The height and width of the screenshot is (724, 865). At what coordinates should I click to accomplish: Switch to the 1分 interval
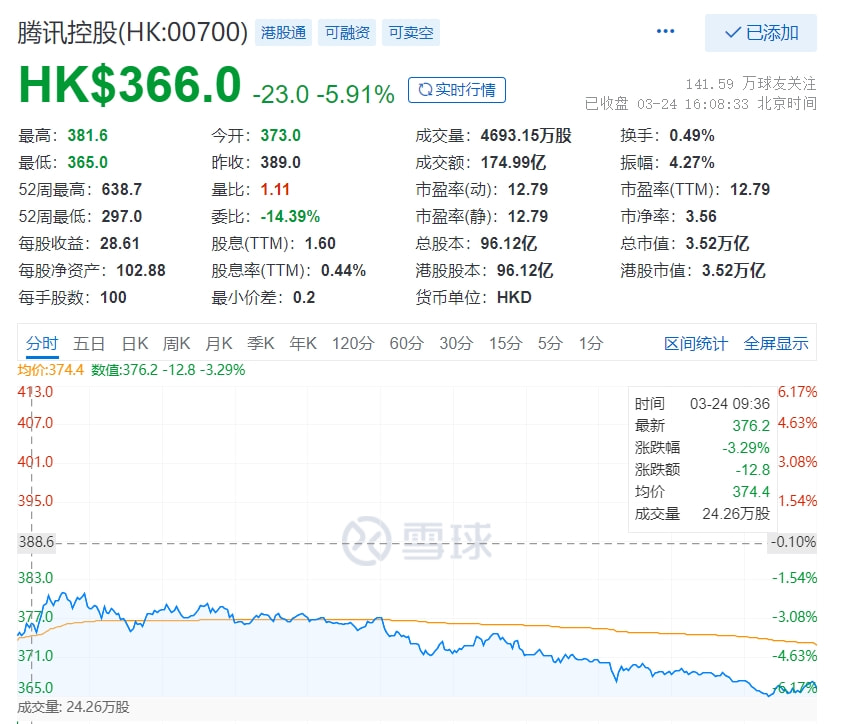591,343
